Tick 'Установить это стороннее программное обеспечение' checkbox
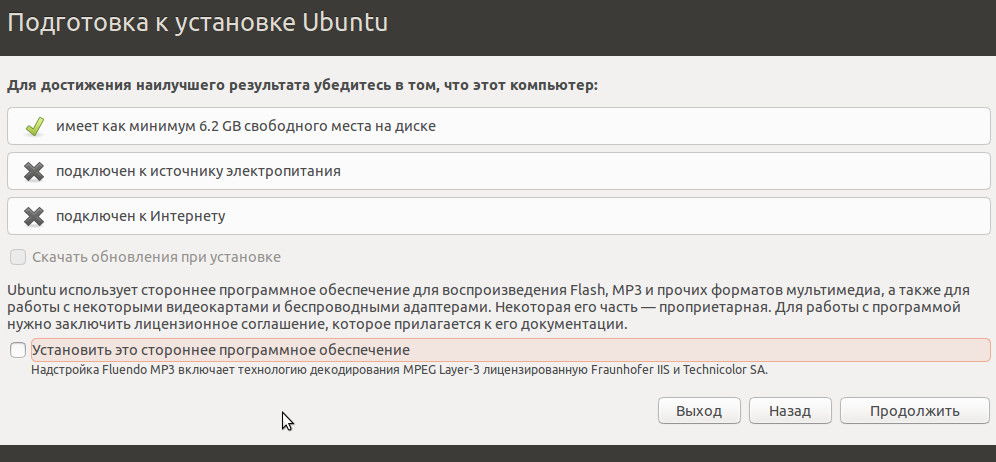This screenshot has height=462, width=996. [17, 350]
